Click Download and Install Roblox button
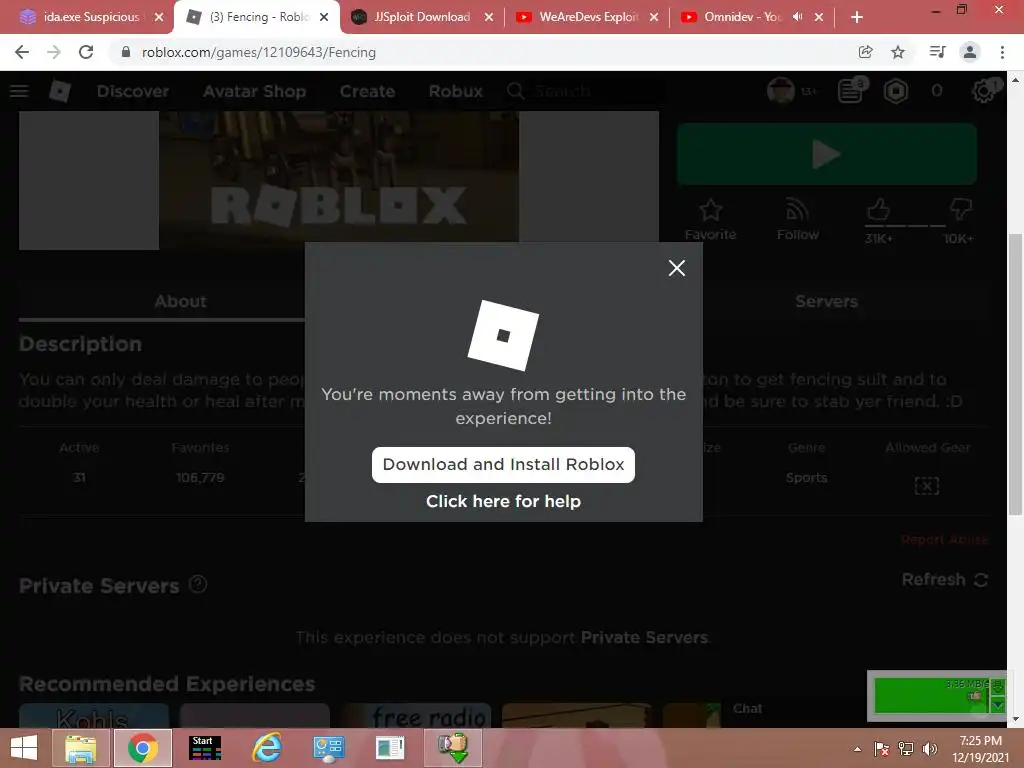Screen dimensions: 1024x768 503,464
